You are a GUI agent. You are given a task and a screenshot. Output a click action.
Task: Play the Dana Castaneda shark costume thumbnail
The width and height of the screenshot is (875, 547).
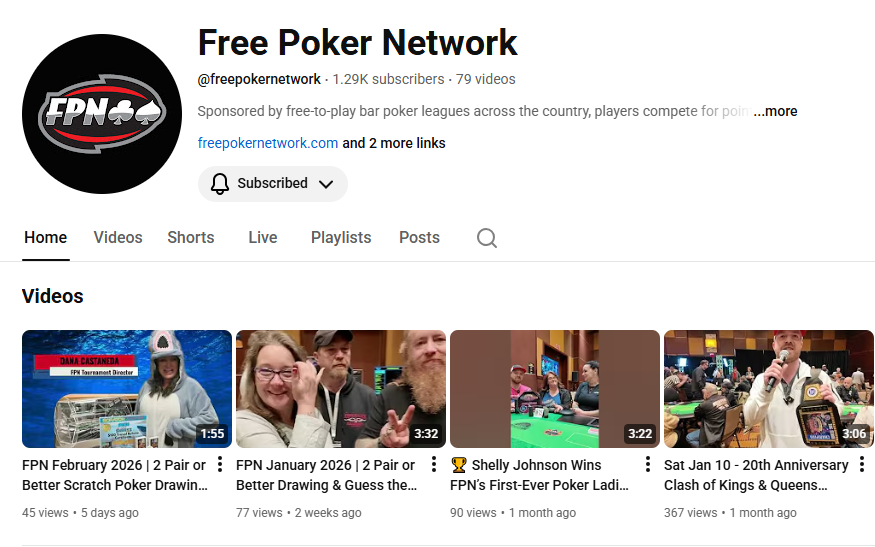click(x=127, y=389)
